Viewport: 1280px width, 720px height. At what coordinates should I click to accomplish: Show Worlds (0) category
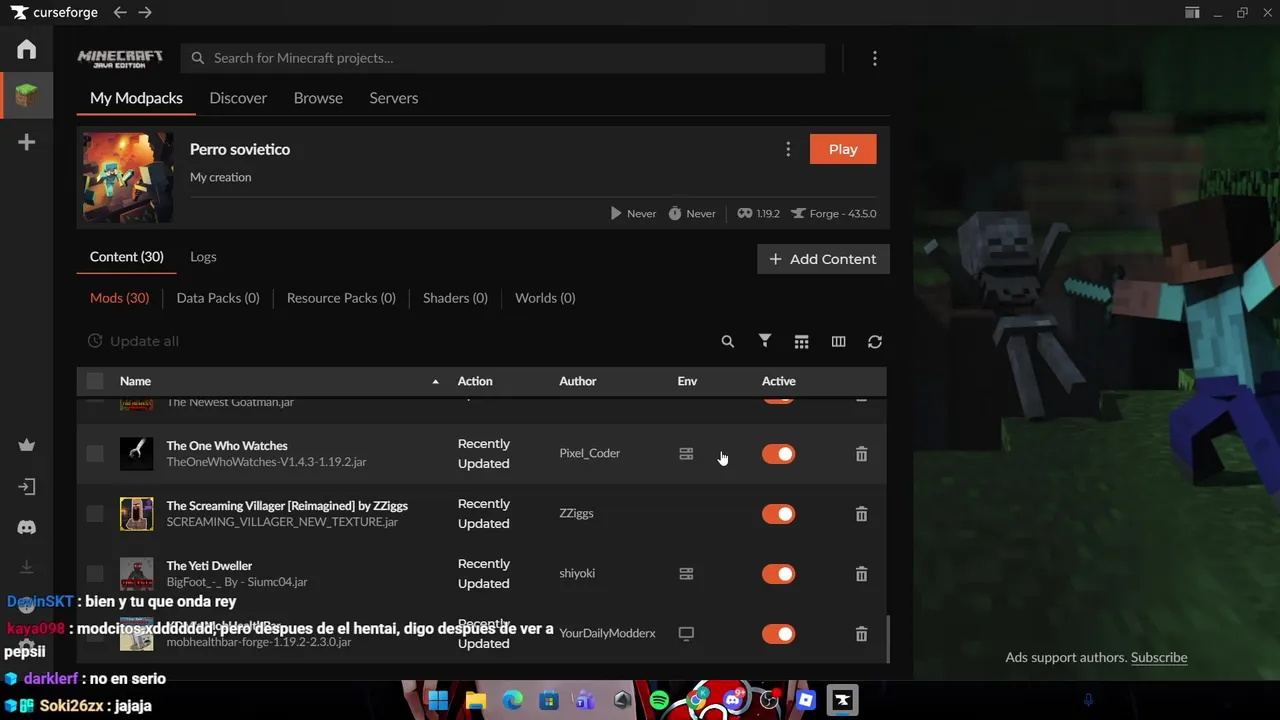coord(545,298)
